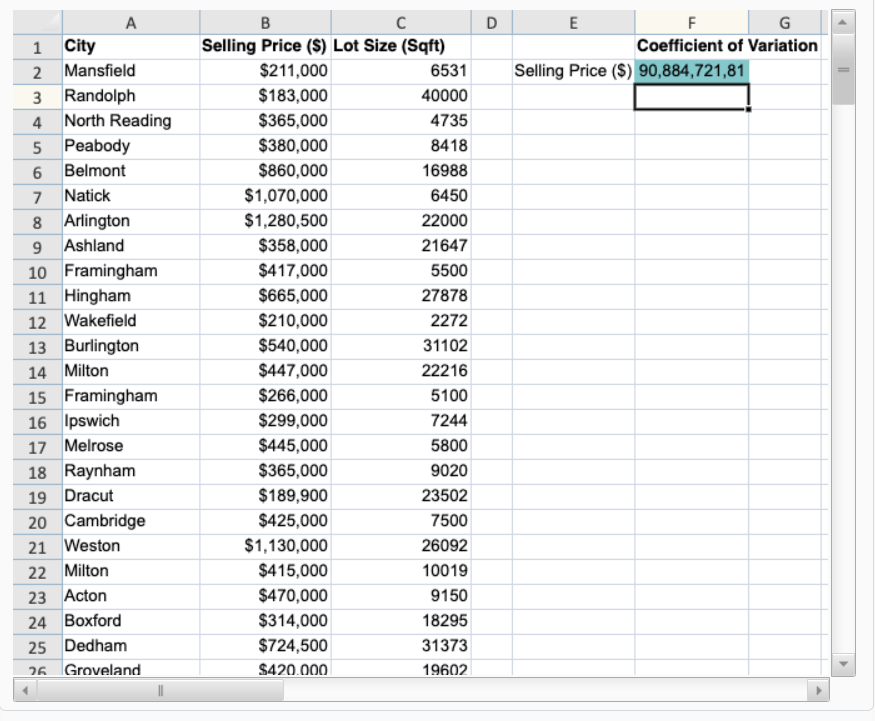Screen dimensions: 875x721
Task: Click the horizontal scrollbar thumb
Action: [160, 690]
